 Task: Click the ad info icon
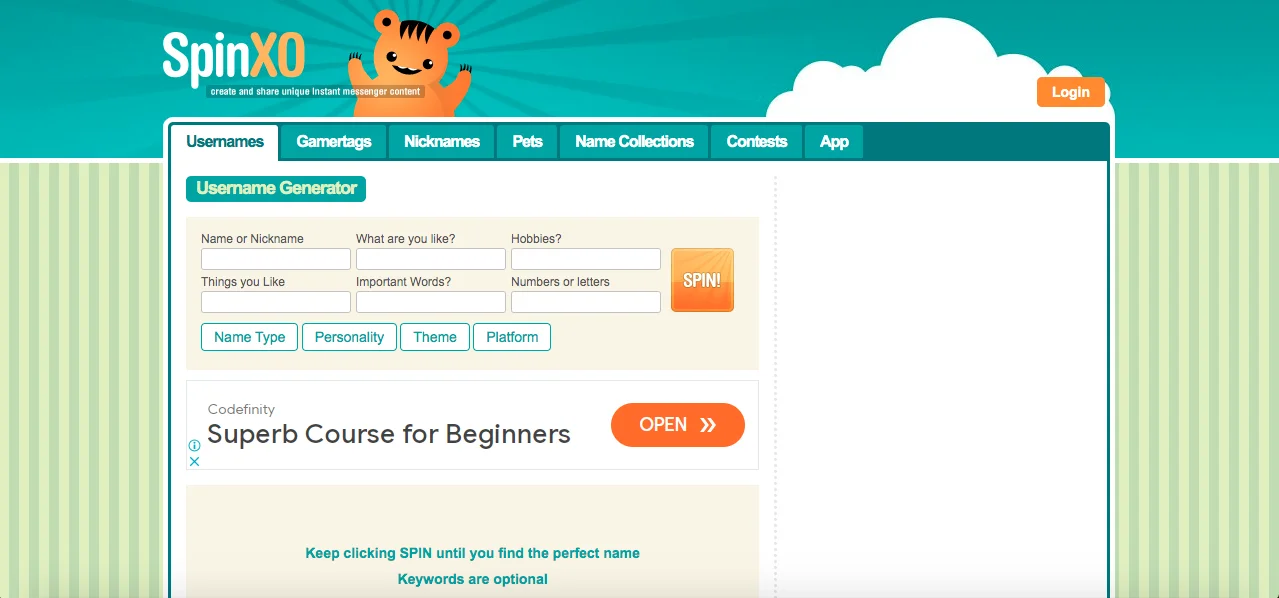point(194,446)
